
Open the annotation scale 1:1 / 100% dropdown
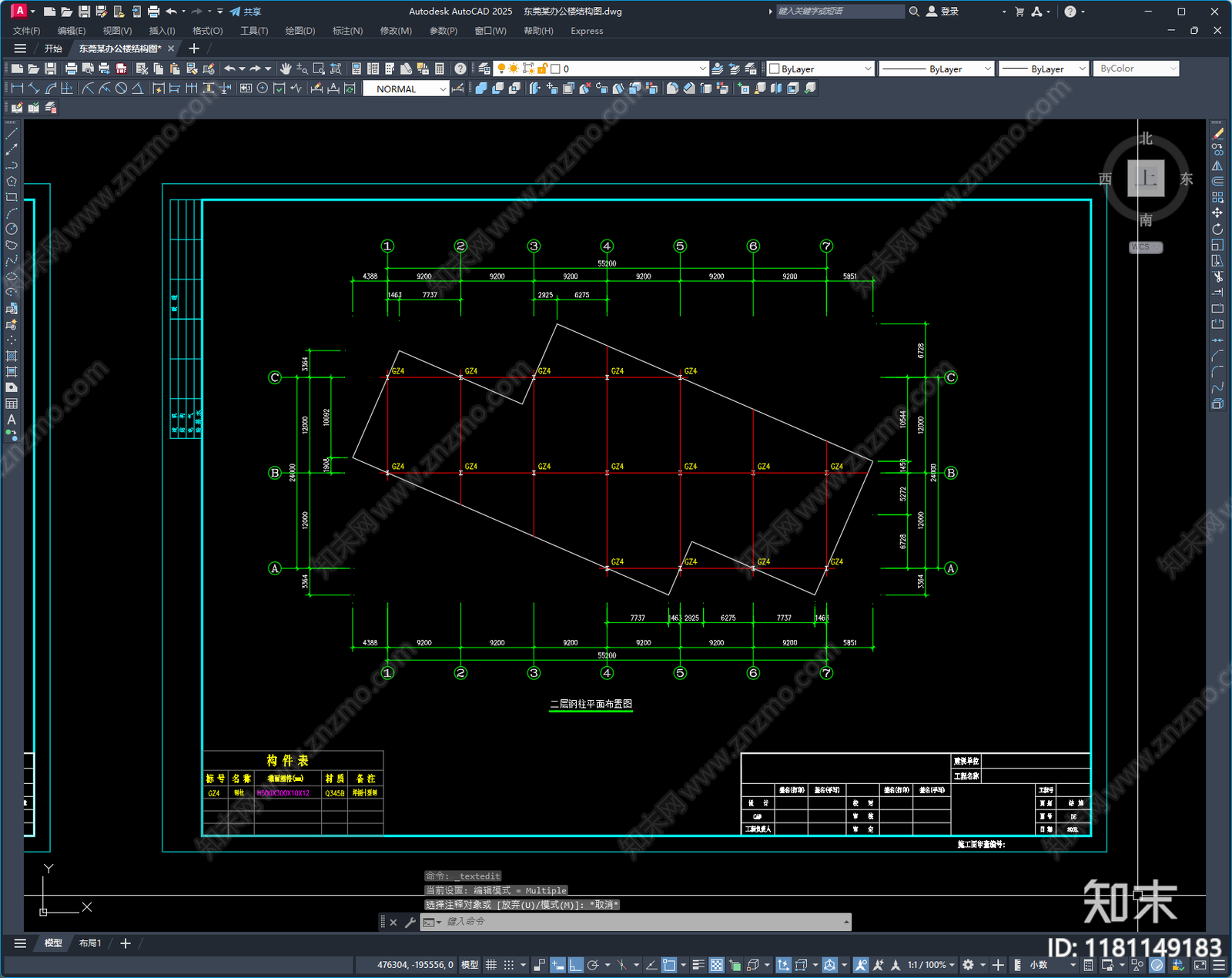point(930,965)
